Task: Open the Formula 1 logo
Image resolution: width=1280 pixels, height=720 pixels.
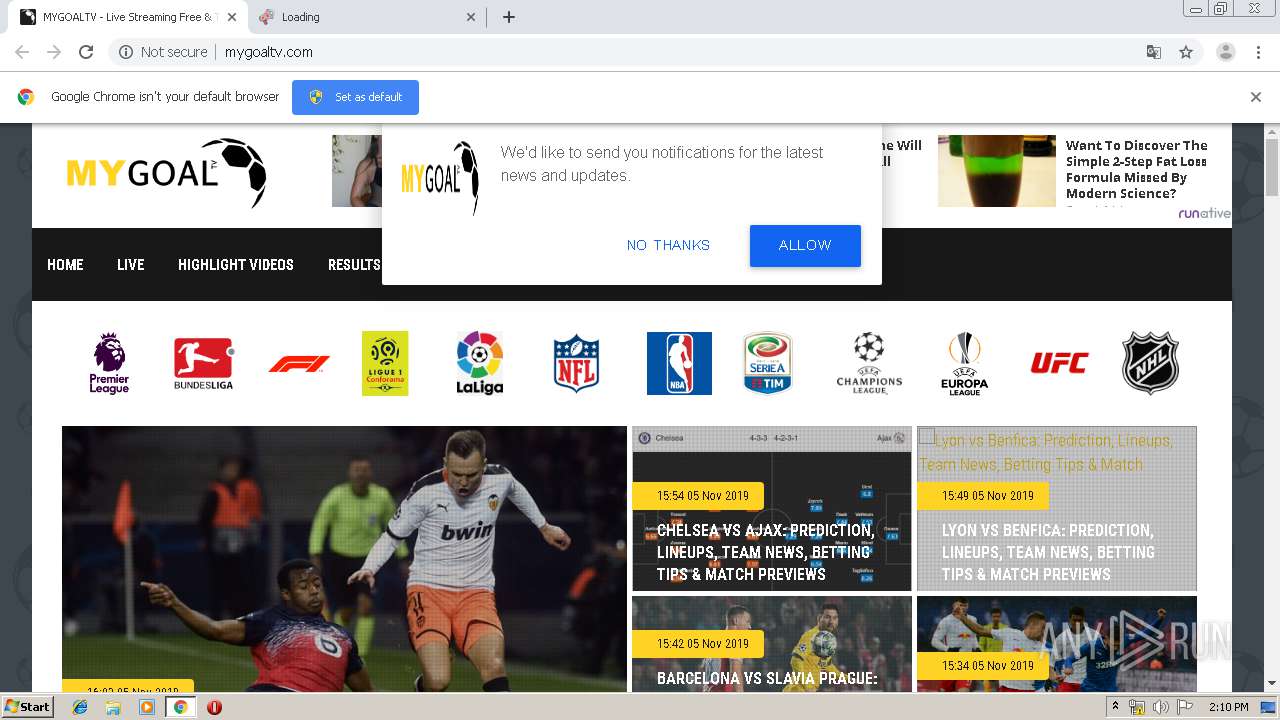Action: 298,364
